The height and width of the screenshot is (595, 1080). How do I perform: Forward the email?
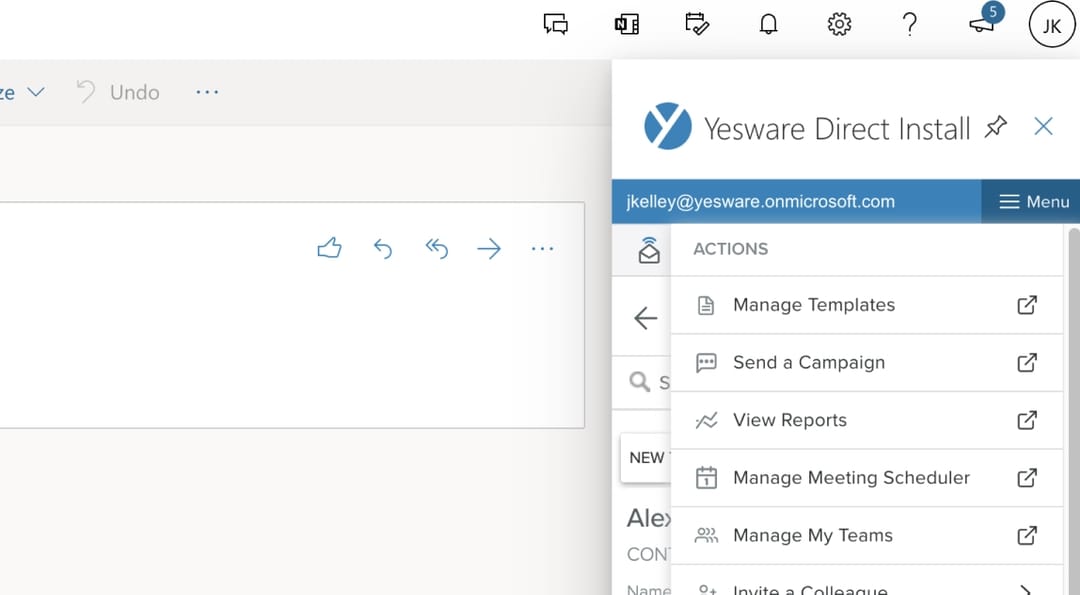(489, 248)
